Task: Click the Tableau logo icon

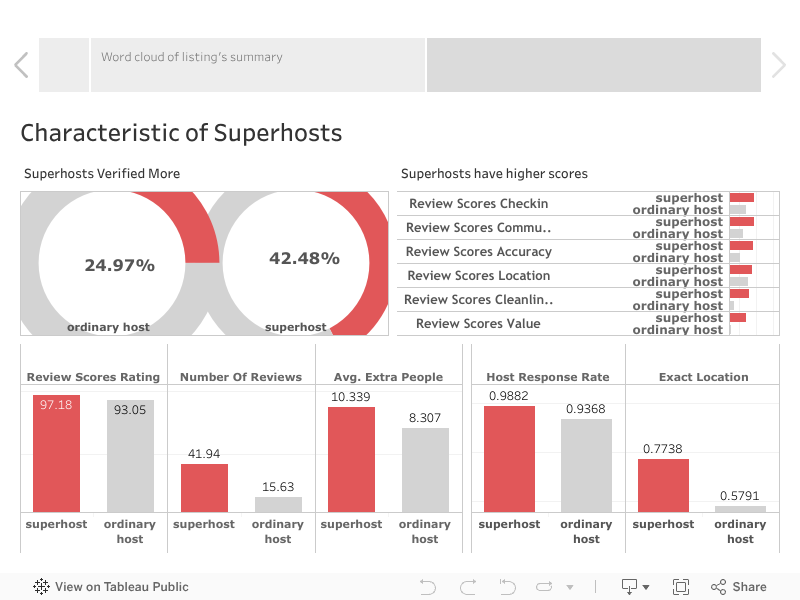Action: coord(42,587)
